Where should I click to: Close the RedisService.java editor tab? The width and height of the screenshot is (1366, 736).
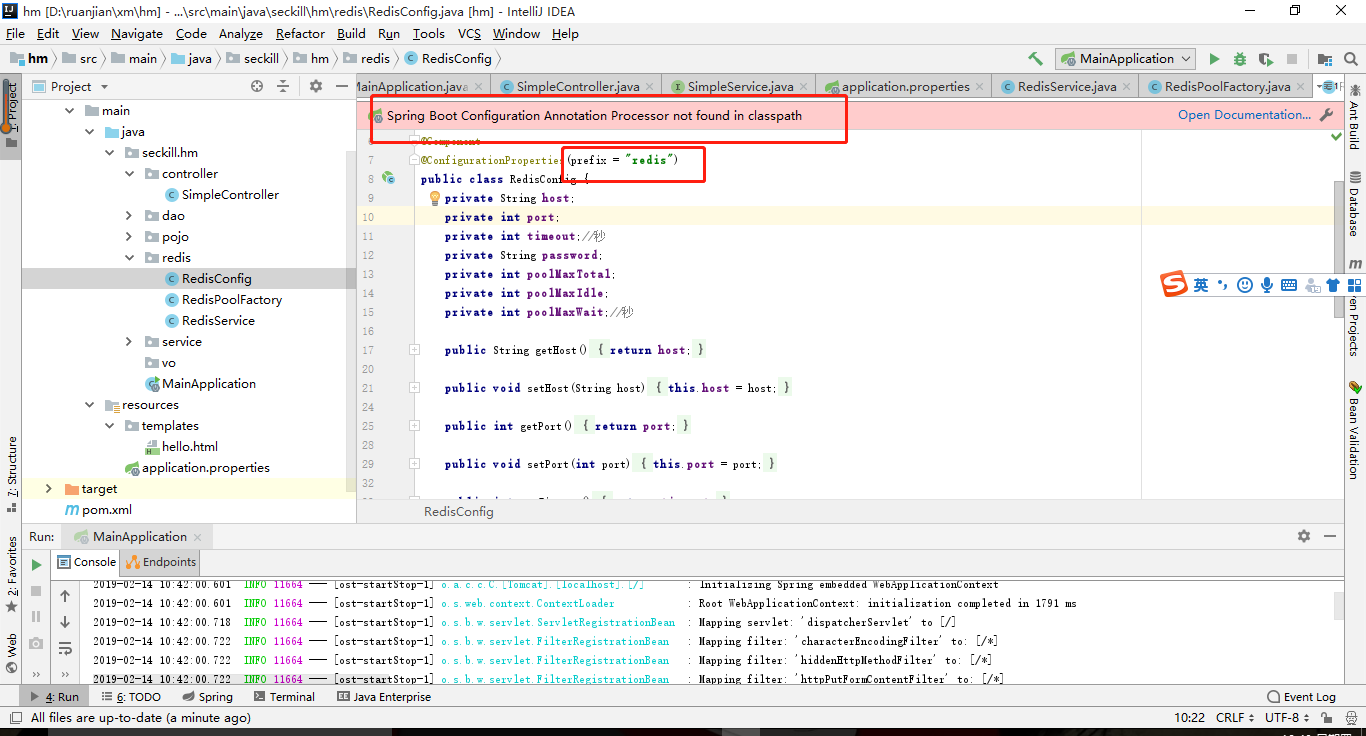1128,87
